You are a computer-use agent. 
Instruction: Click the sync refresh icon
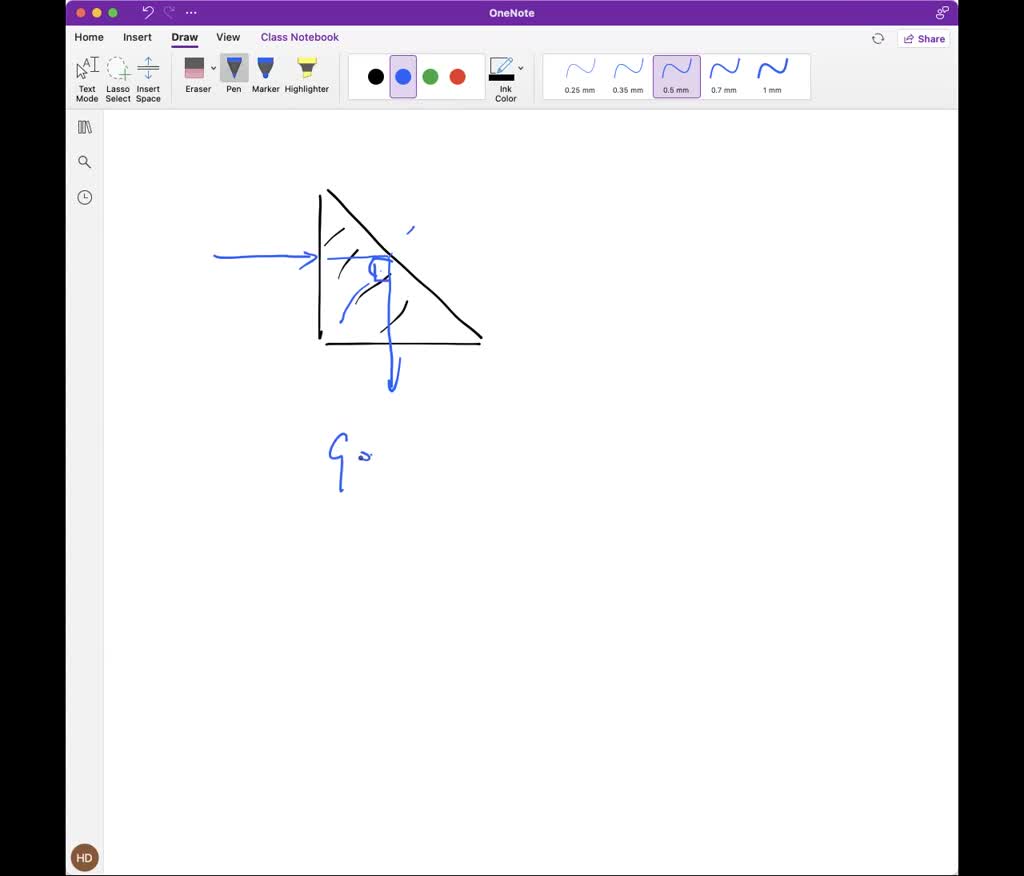click(878, 38)
